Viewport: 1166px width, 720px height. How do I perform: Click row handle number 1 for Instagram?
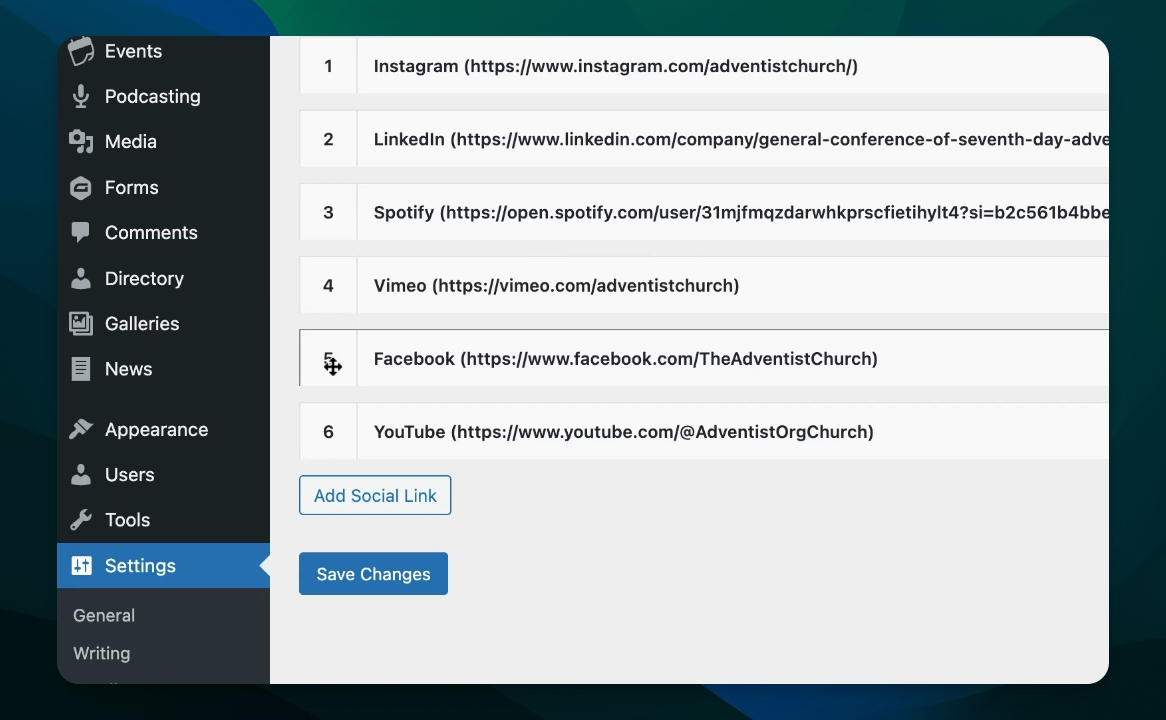pos(328,65)
